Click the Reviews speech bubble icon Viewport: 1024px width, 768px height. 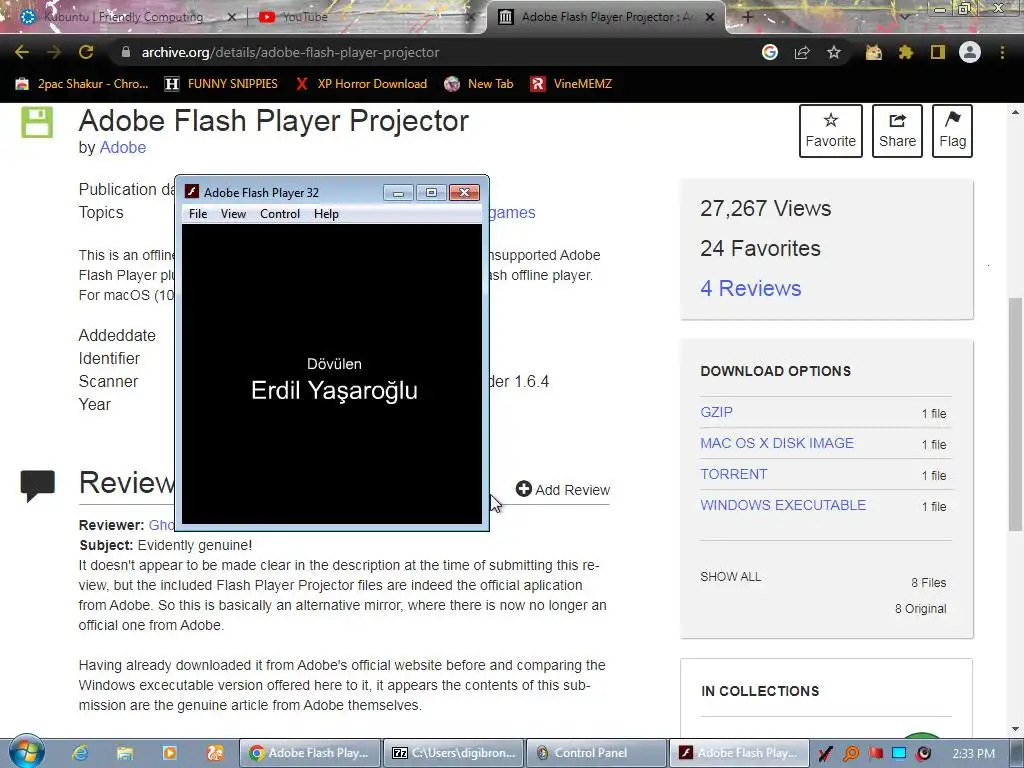37,485
